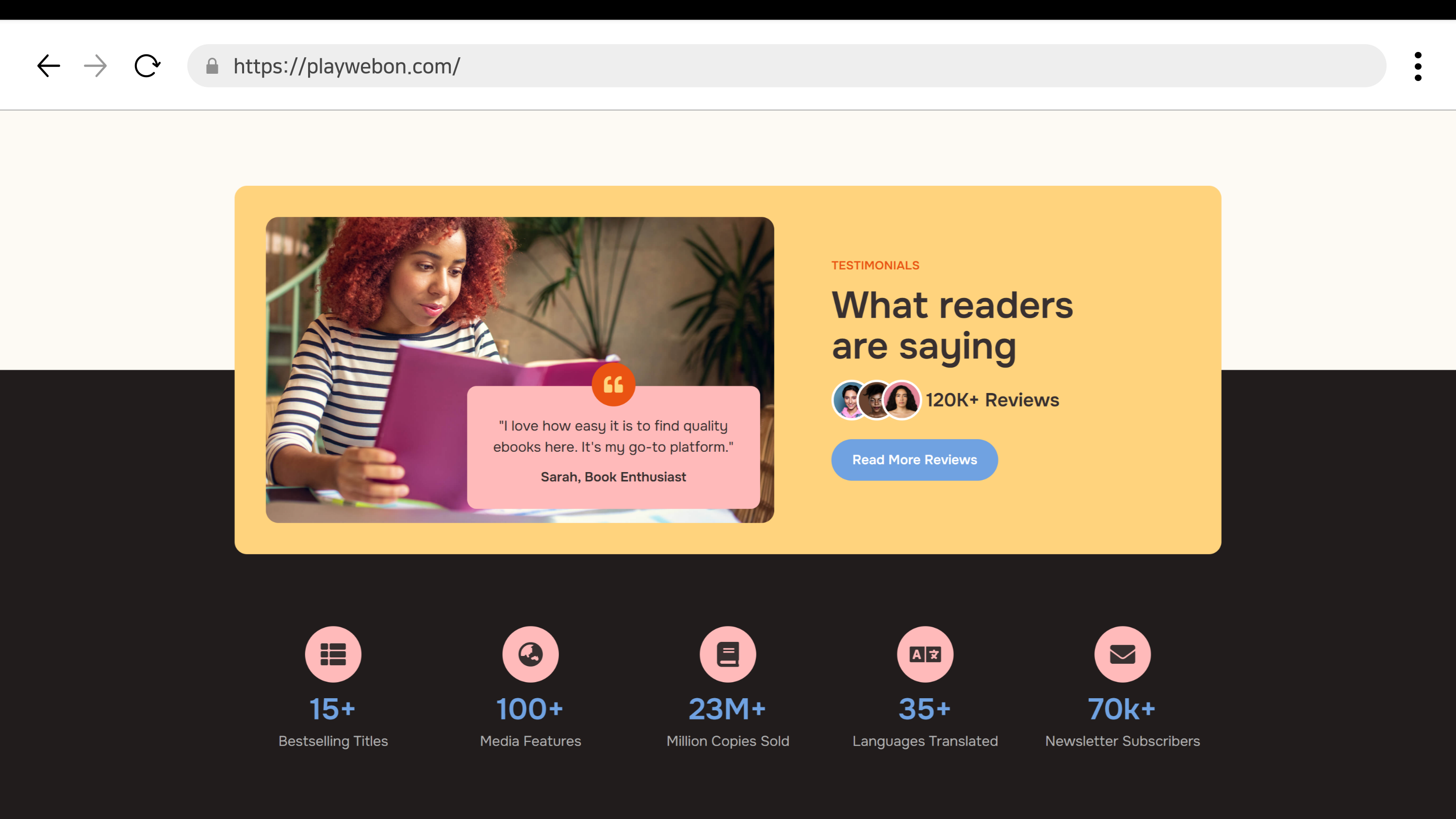Click the Read More Reviews button

point(914,459)
